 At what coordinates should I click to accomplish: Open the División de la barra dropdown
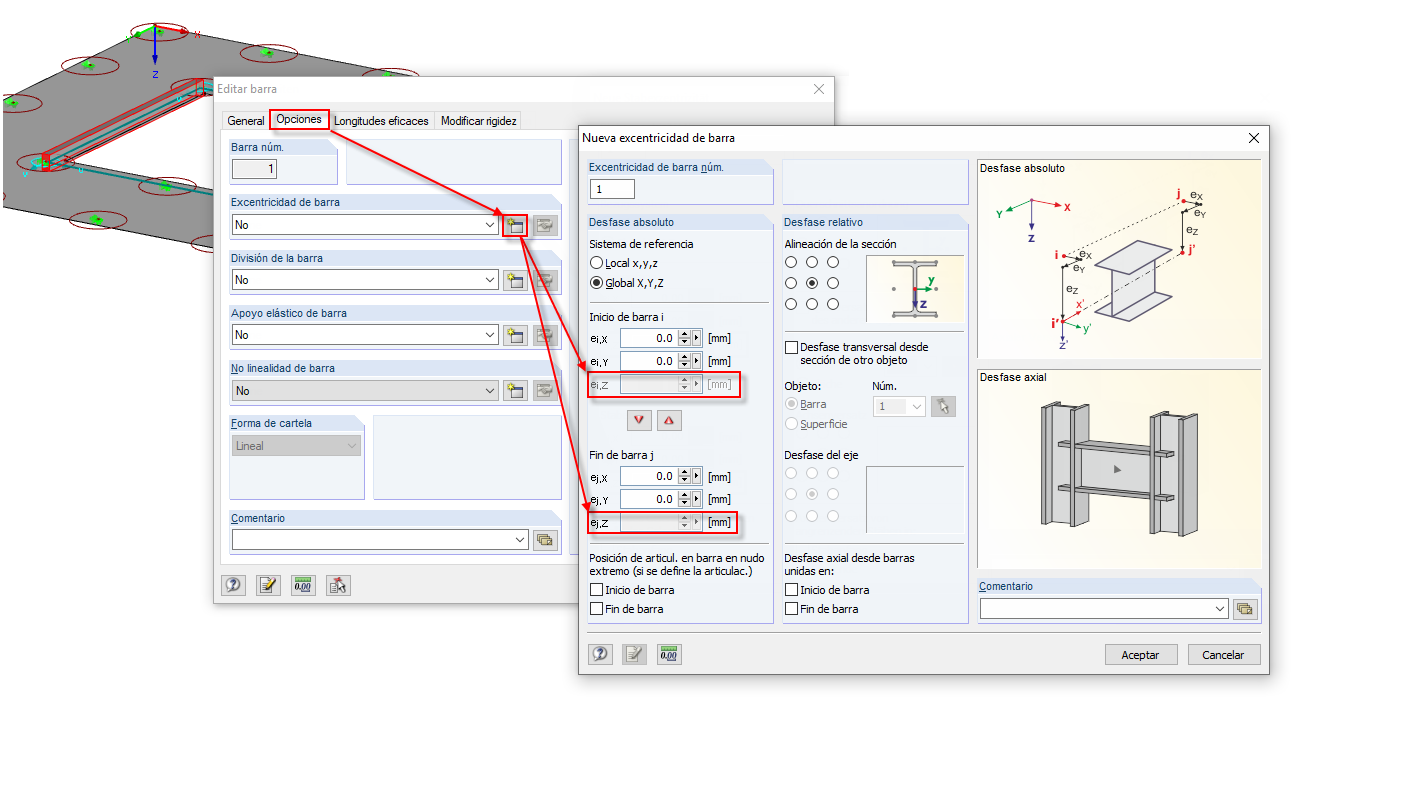coord(489,280)
